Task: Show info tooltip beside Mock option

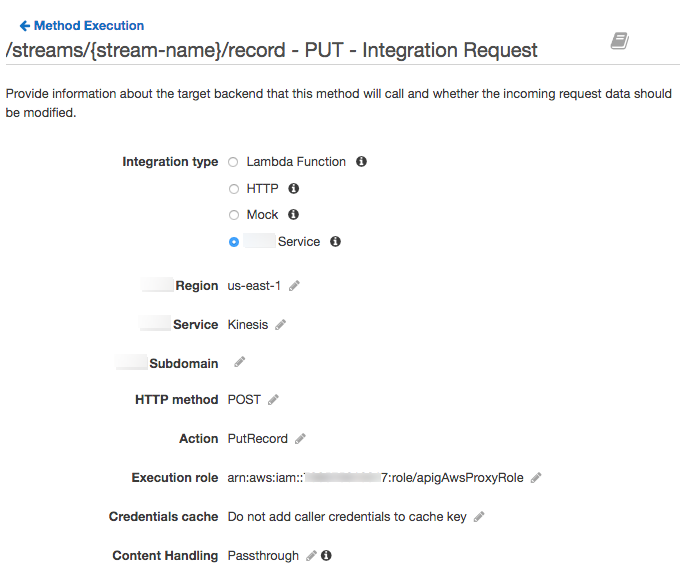Action: point(293,214)
